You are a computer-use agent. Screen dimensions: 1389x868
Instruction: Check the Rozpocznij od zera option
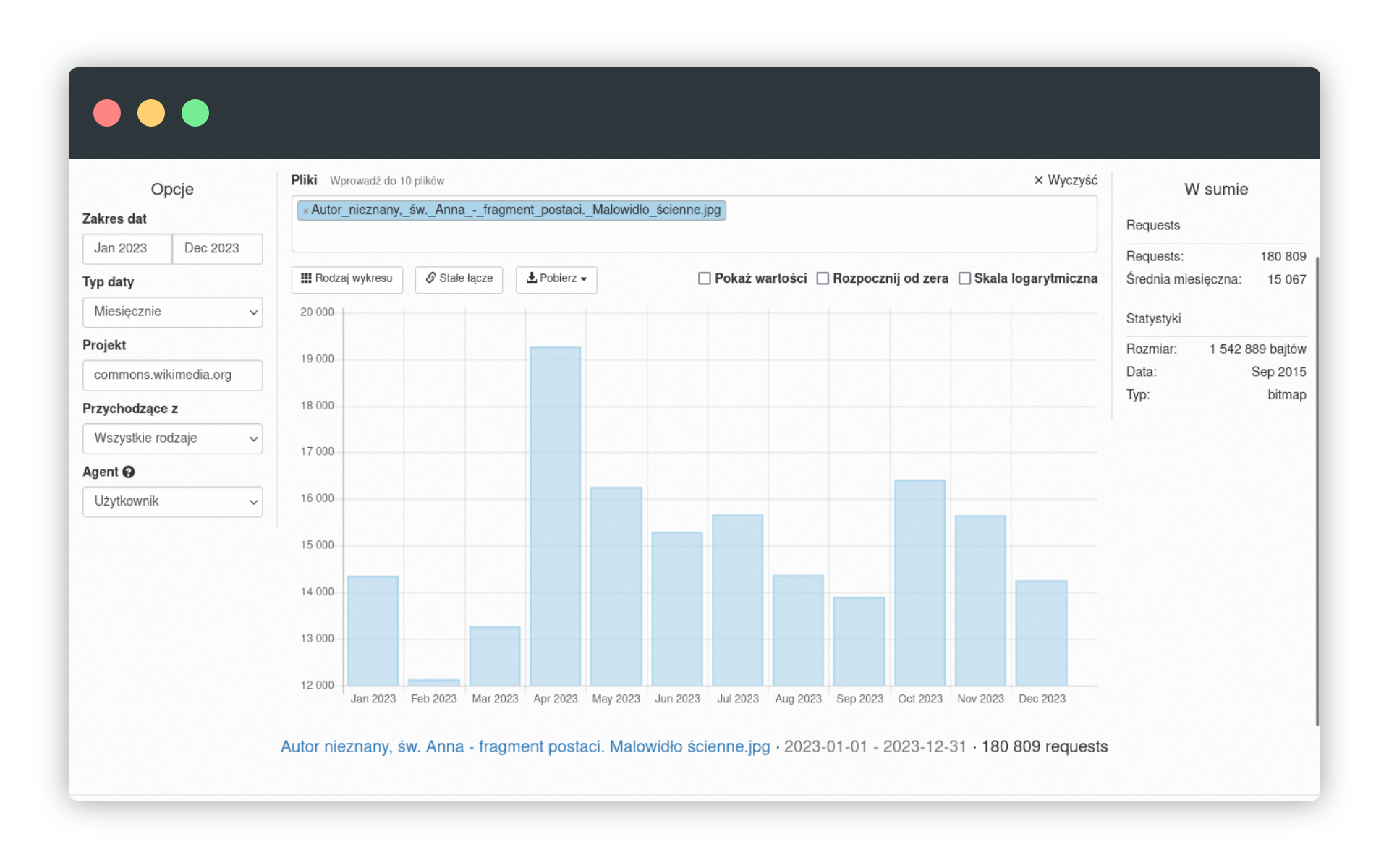coord(823,278)
